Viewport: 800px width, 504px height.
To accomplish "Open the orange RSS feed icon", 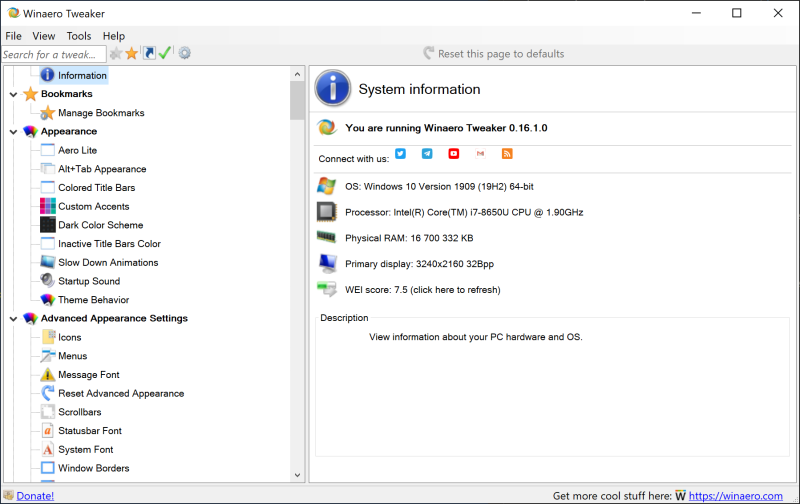I will 507,154.
